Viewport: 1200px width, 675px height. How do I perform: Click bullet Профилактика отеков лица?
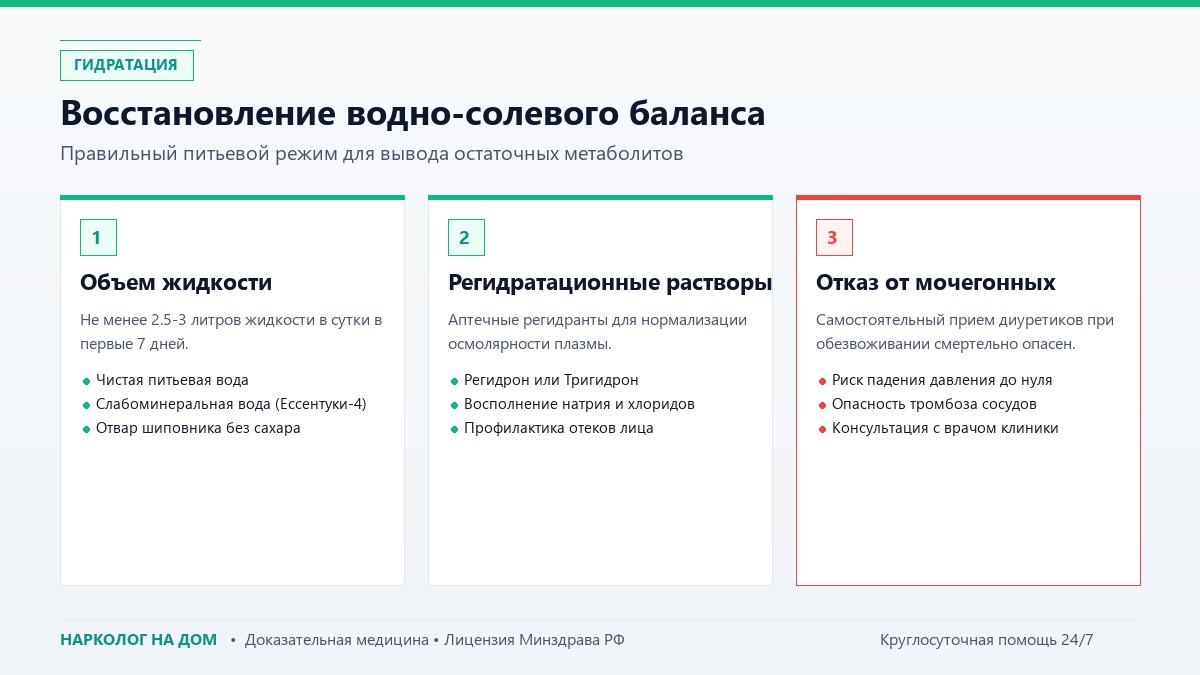coord(559,428)
